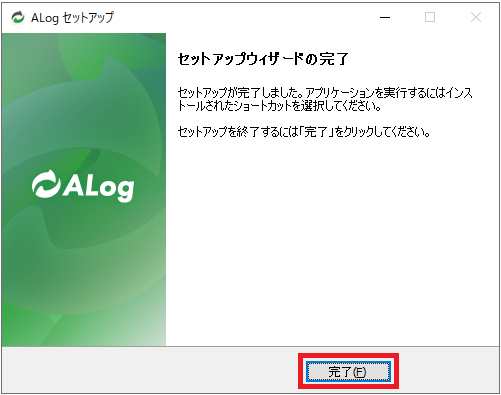Click the paragraph starting セットアップが完了しました

pyautogui.click(x=325, y=99)
